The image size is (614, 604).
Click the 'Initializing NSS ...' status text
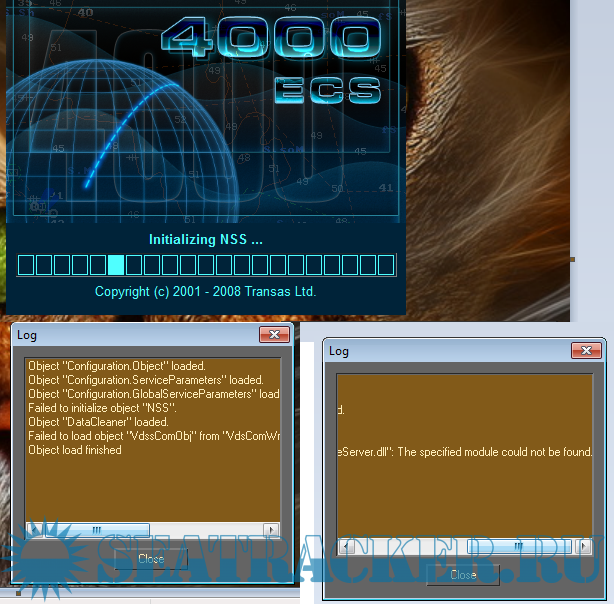(x=205, y=240)
